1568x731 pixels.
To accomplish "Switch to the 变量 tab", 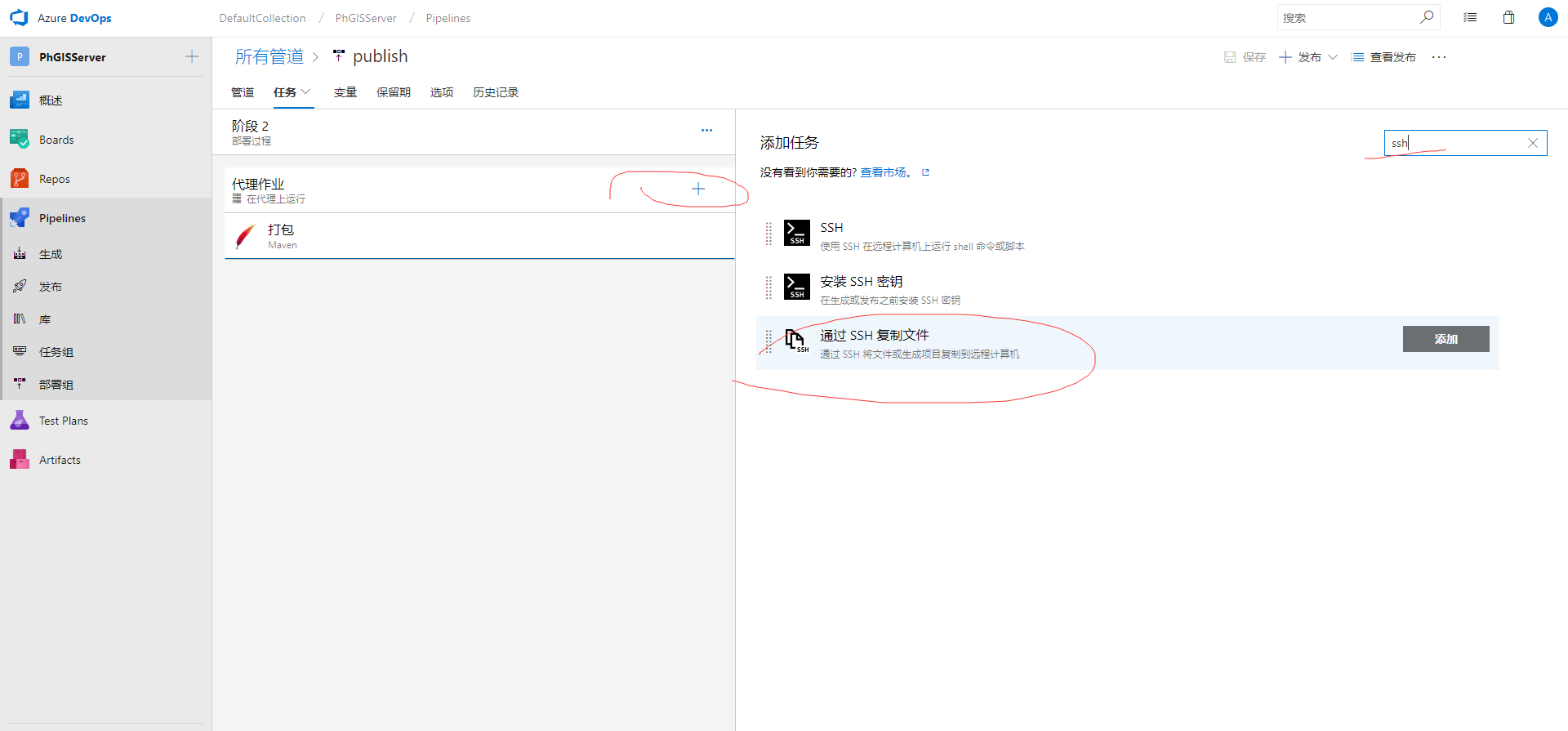I will (345, 92).
